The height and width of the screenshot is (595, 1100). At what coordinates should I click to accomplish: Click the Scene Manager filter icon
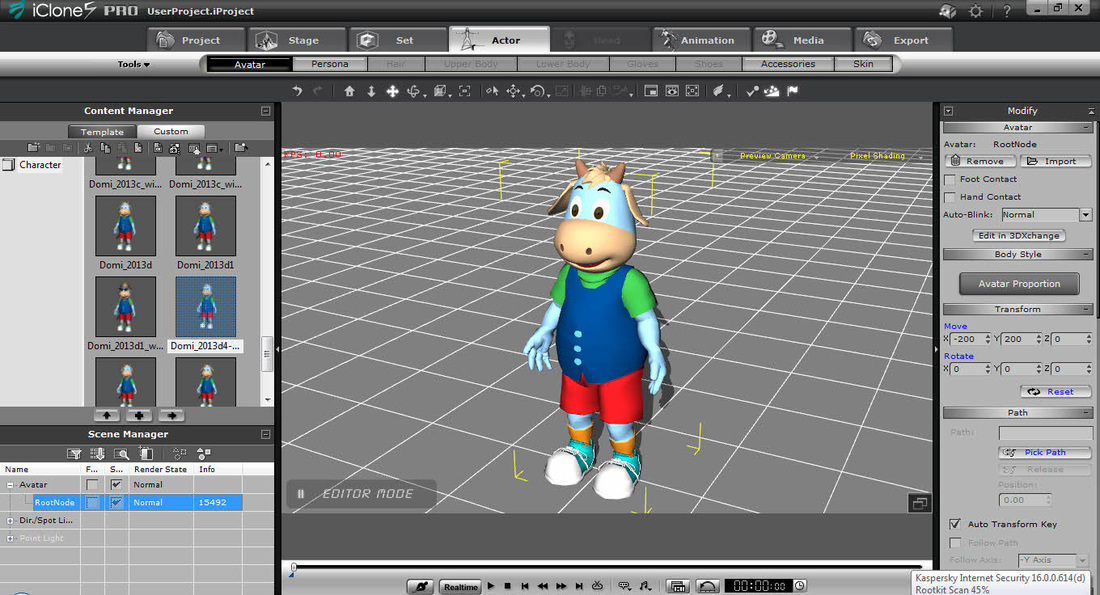[74, 454]
